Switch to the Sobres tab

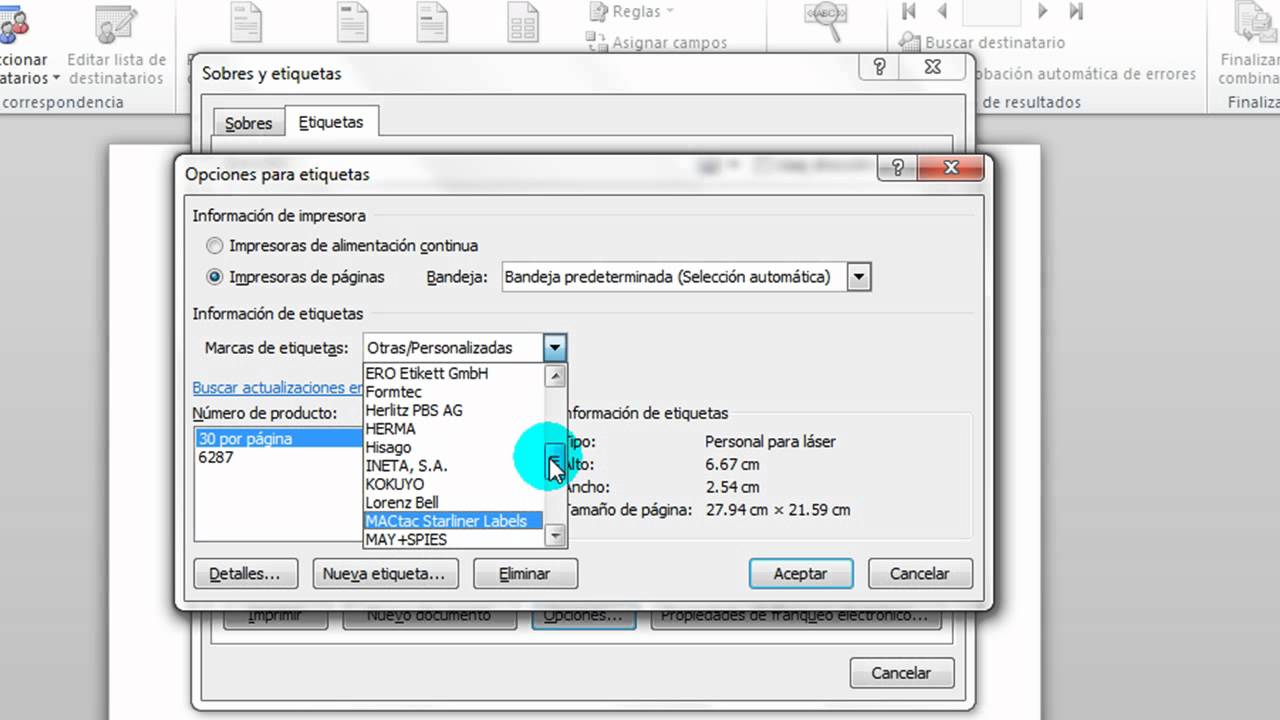coord(248,123)
